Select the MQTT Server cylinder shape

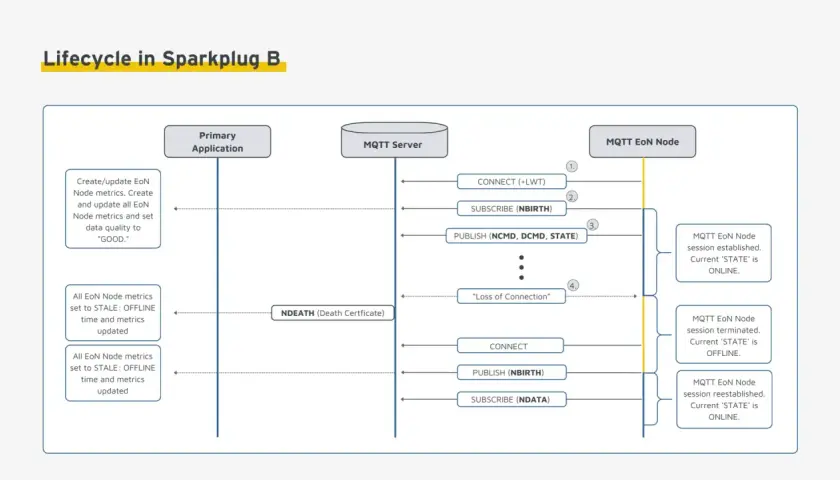tap(394, 140)
